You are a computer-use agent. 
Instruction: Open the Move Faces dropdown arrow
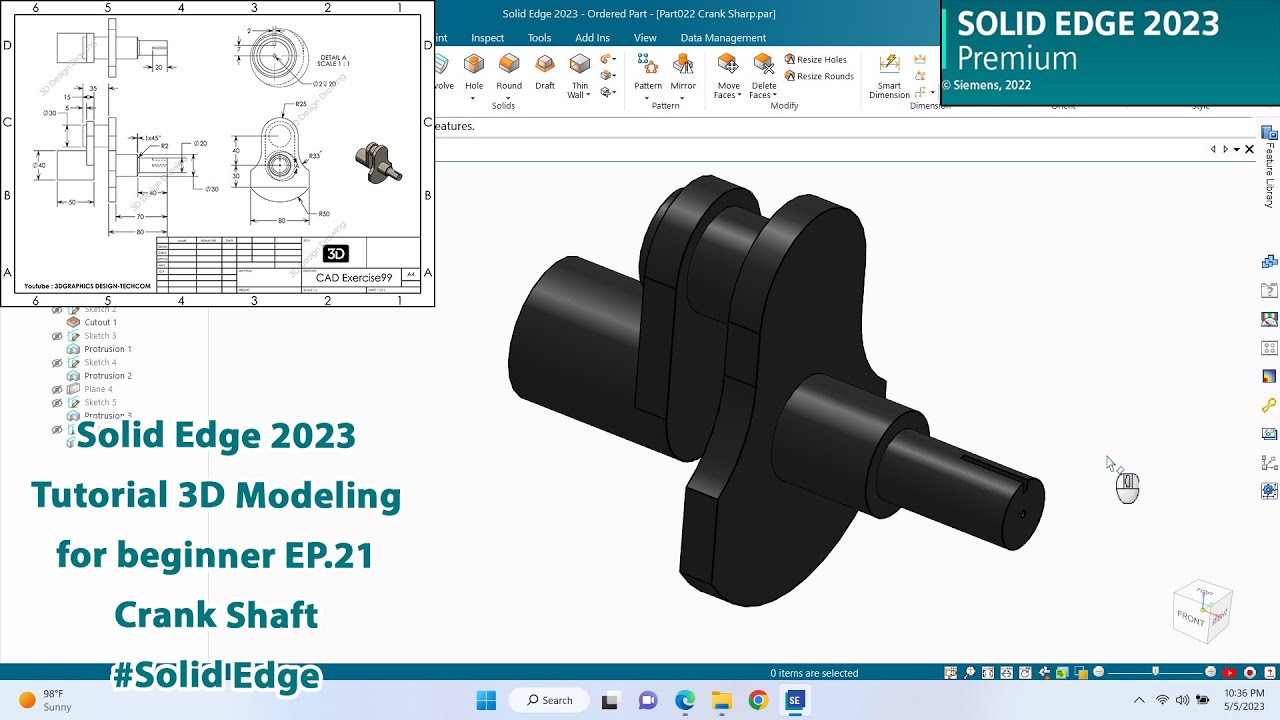(740, 95)
